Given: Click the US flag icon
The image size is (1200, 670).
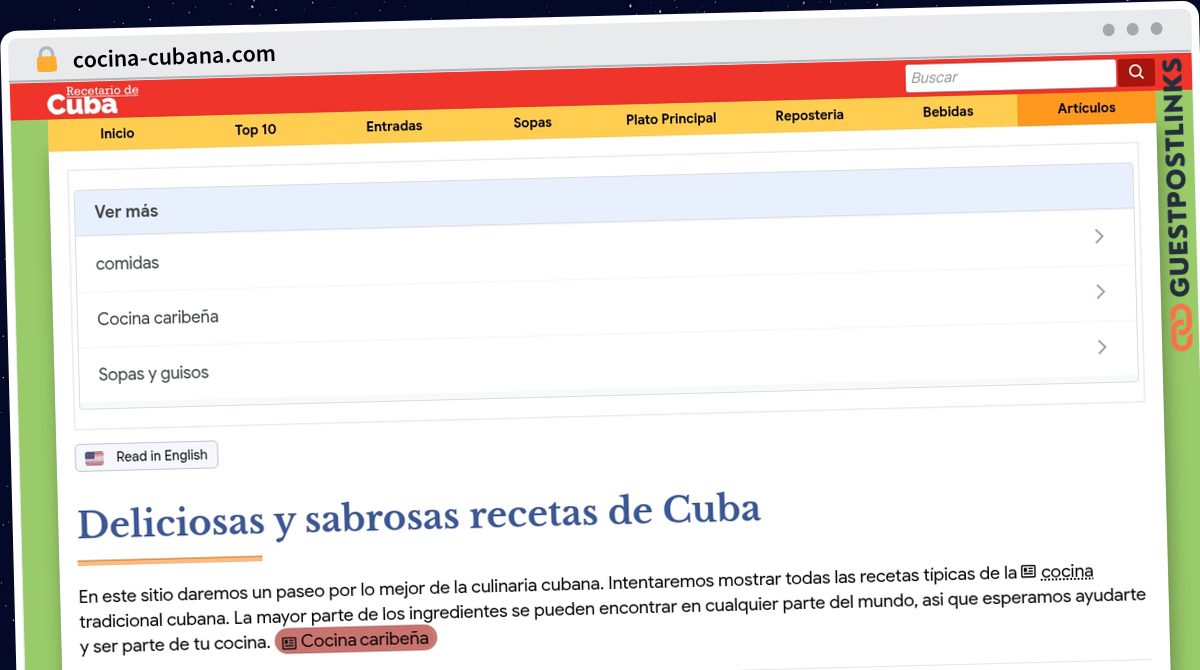Looking at the screenshot, I should (x=94, y=458).
